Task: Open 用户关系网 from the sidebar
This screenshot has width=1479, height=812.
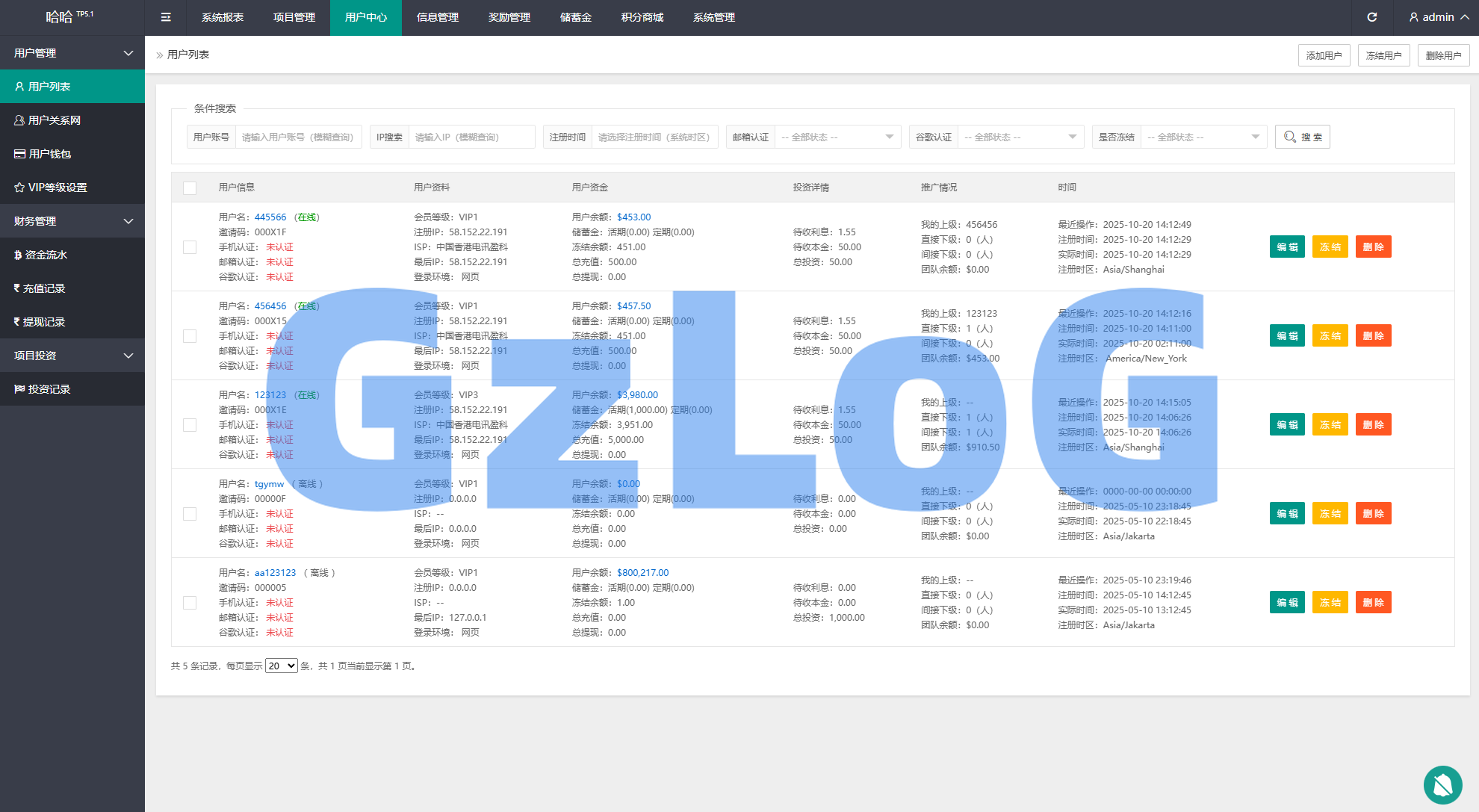Action: (x=54, y=120)
